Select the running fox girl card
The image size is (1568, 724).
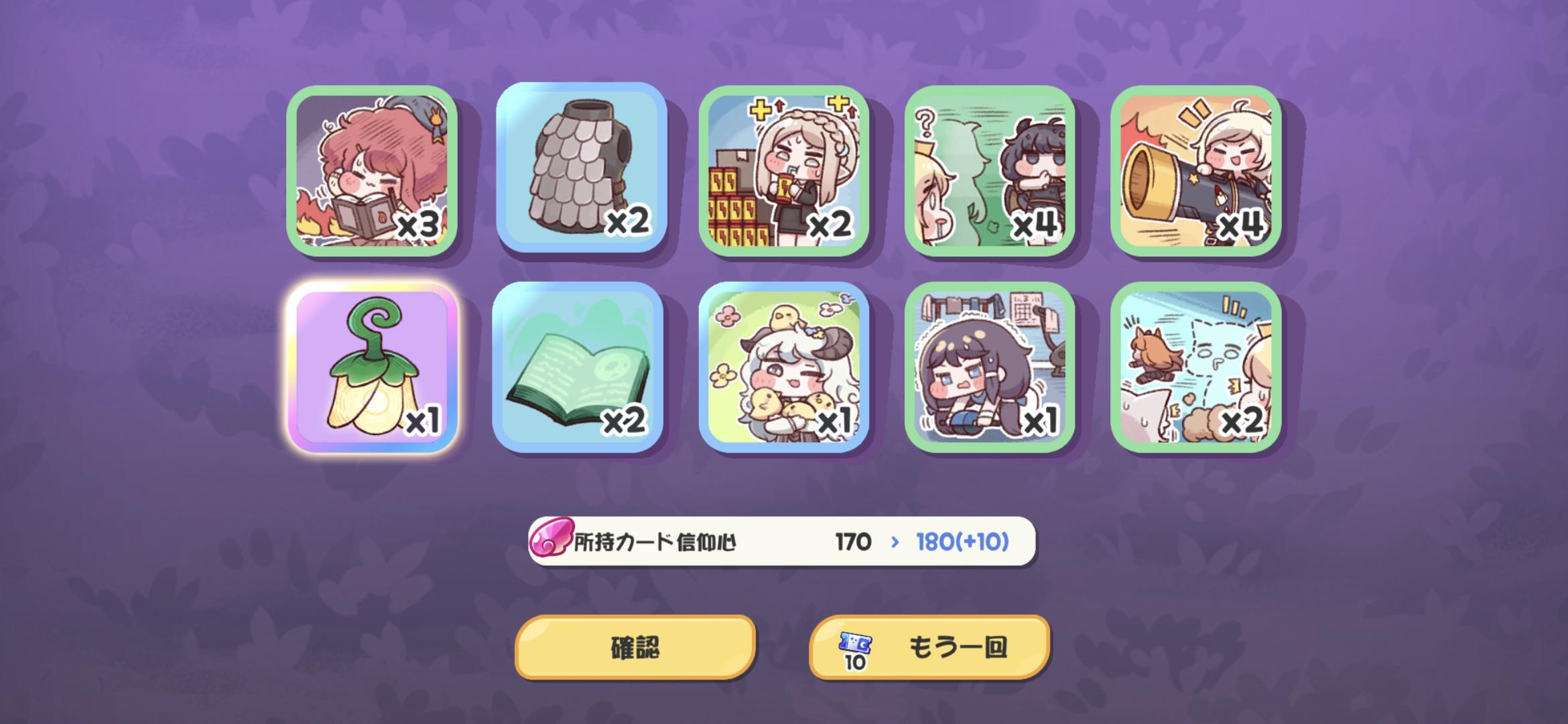click(x=1196, y=367)
